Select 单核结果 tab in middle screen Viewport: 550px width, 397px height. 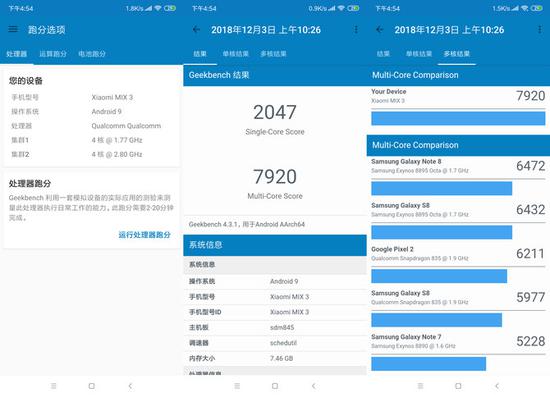point(235,54)
